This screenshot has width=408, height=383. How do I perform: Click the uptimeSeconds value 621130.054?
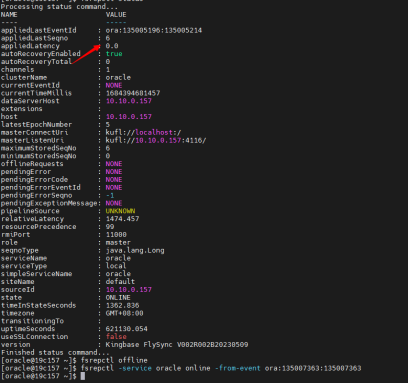click(127, 329)
